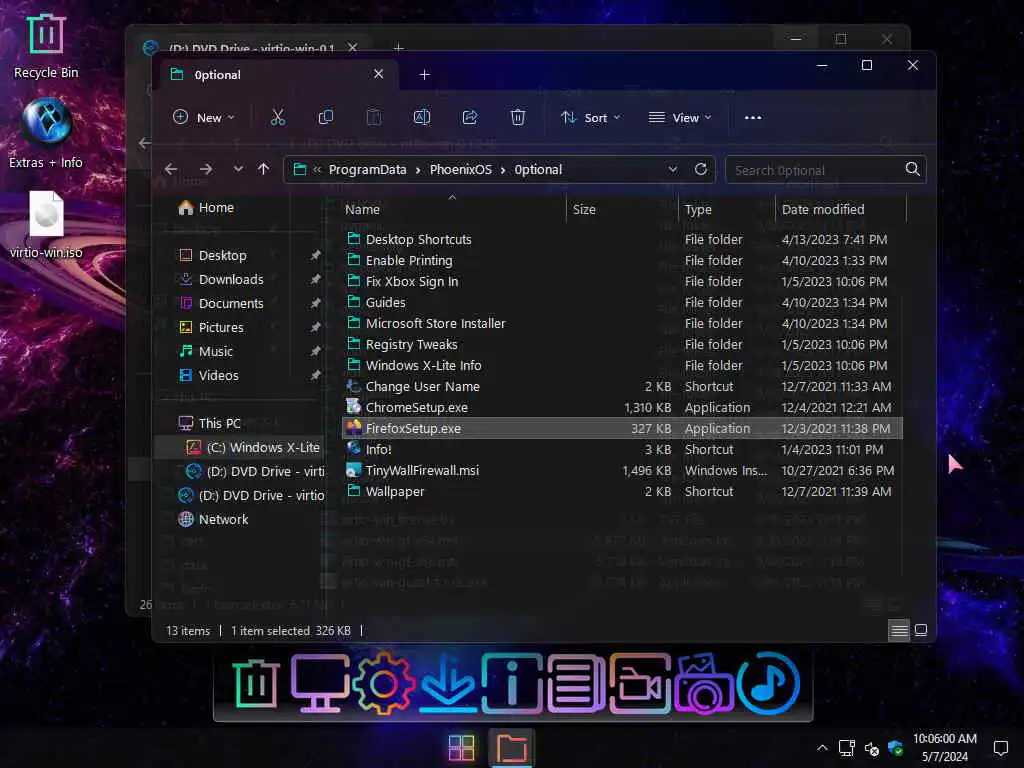Open the Recycle Bin desktop icon
The image size is (1024, 768).
(x=46, y=46)
